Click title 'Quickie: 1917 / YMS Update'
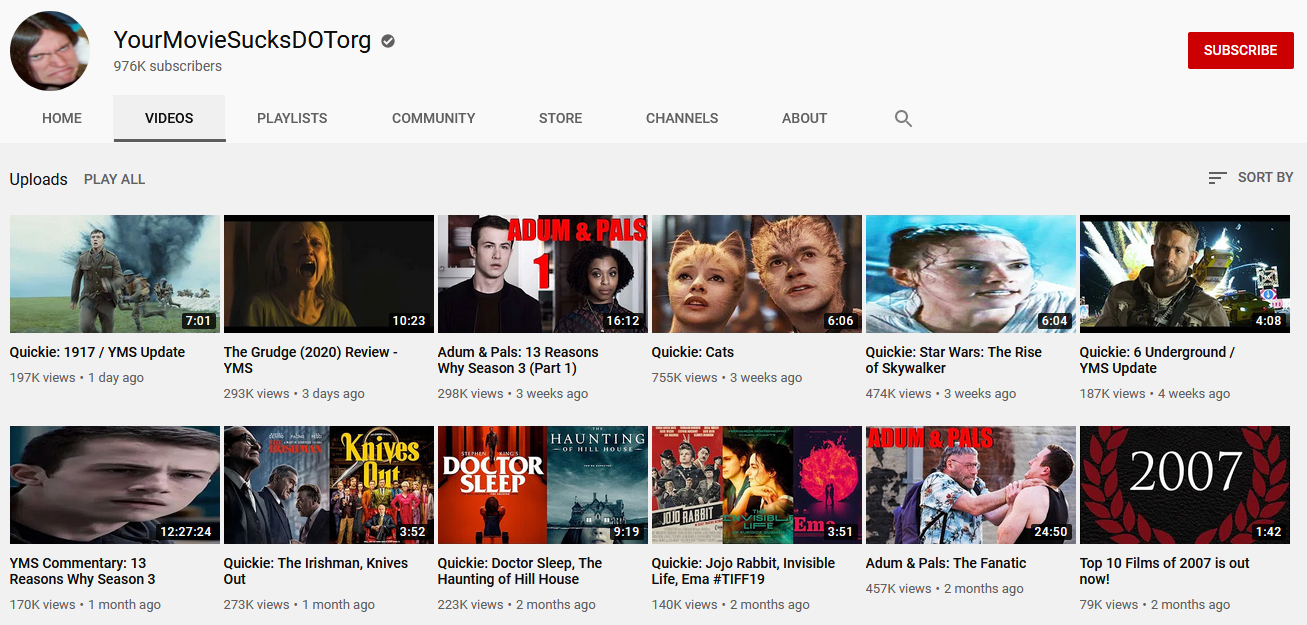 click(x=98, y=352)
